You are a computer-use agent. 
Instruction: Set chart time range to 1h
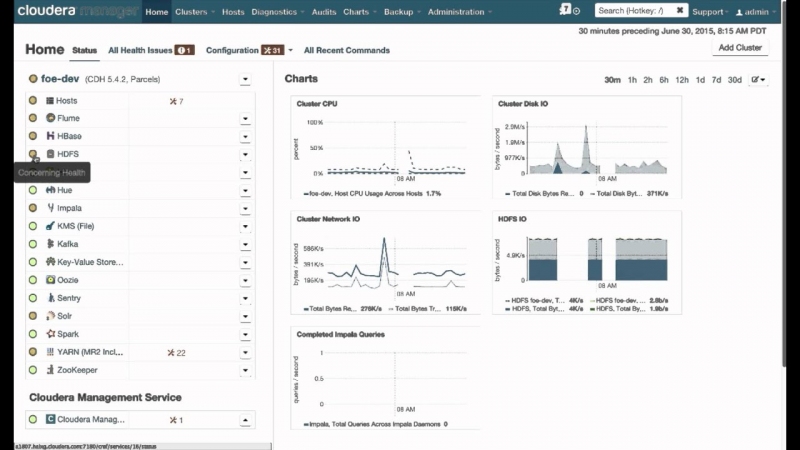click(x=632, y=80)
